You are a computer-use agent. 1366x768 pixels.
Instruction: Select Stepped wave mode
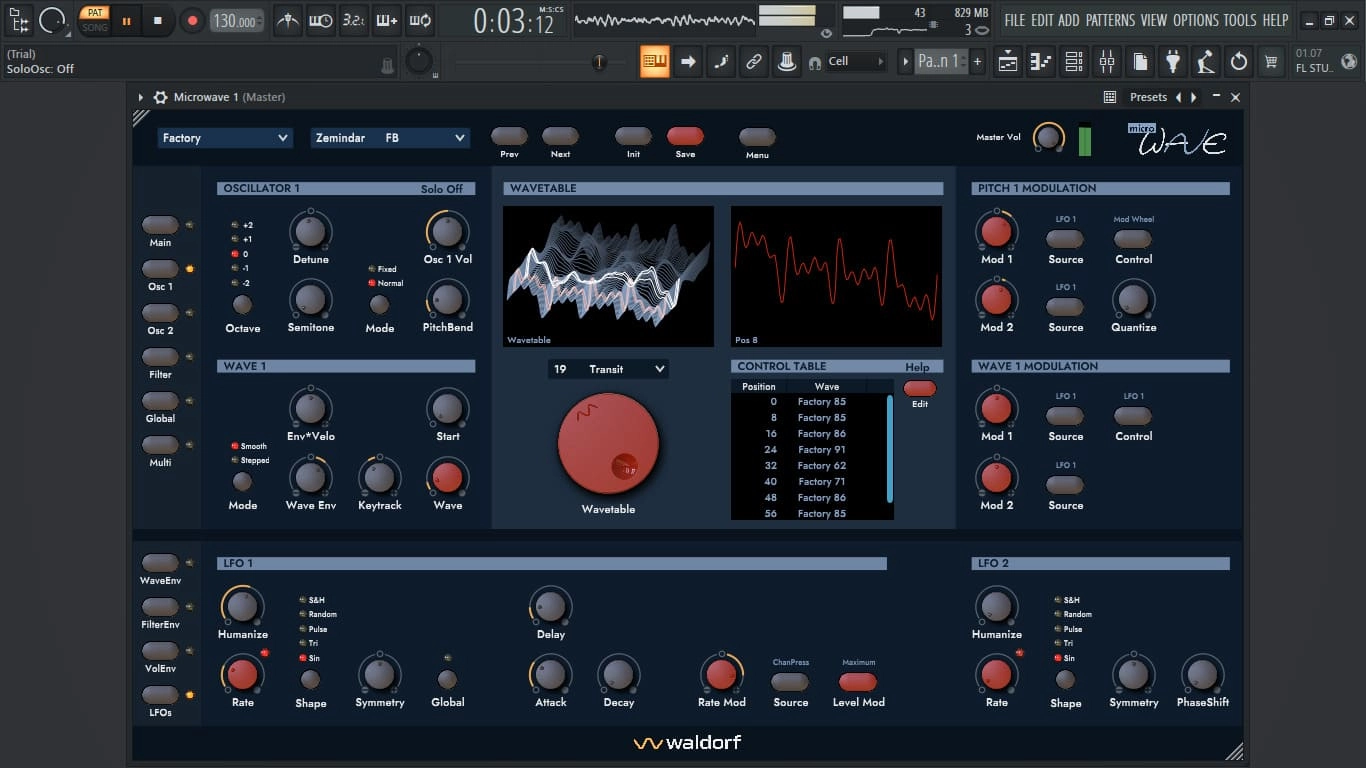pos(235,460)
